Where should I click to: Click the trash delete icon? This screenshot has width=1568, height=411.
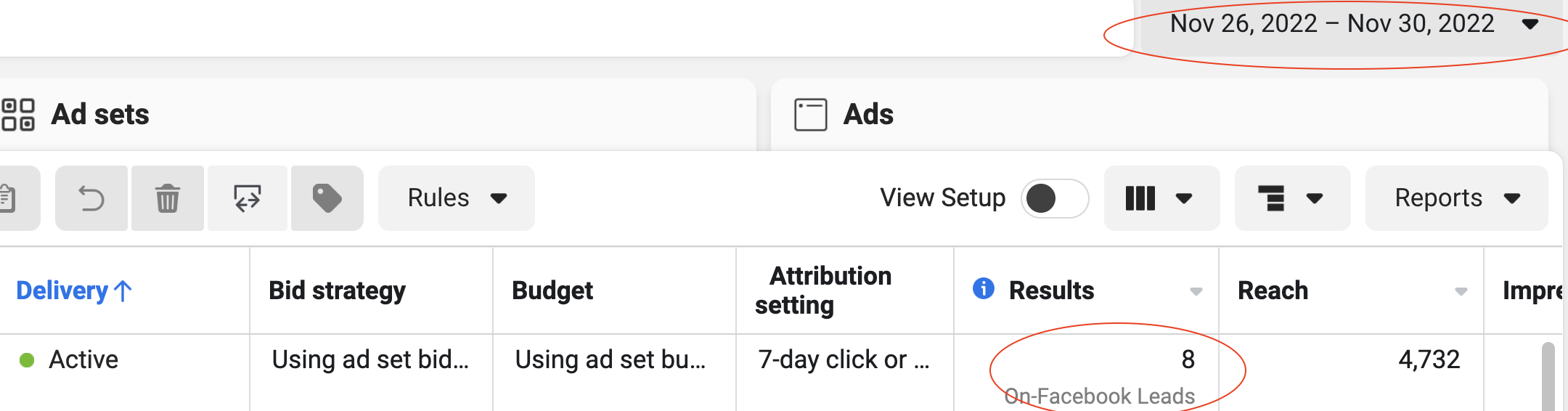pos(168,198)
